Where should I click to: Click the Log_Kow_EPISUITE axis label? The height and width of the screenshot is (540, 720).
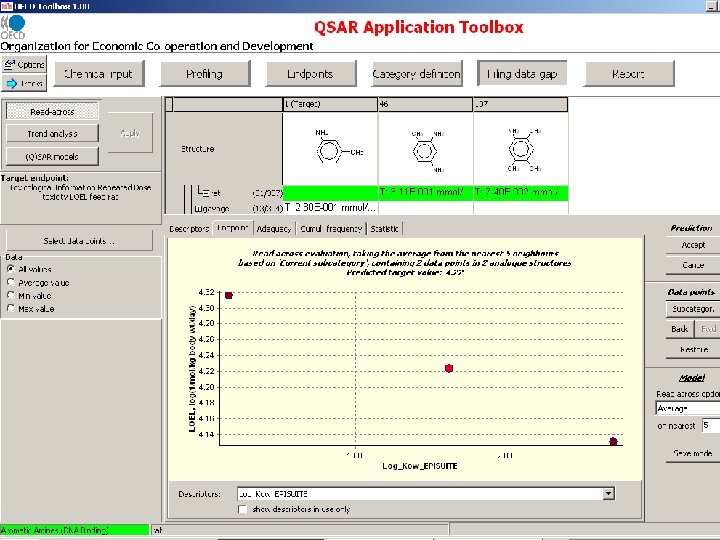point(420,466)
